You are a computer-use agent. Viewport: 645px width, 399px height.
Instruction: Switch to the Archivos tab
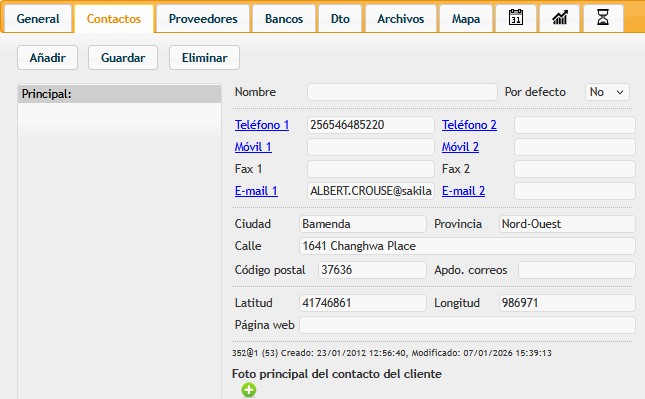[401, 19]
